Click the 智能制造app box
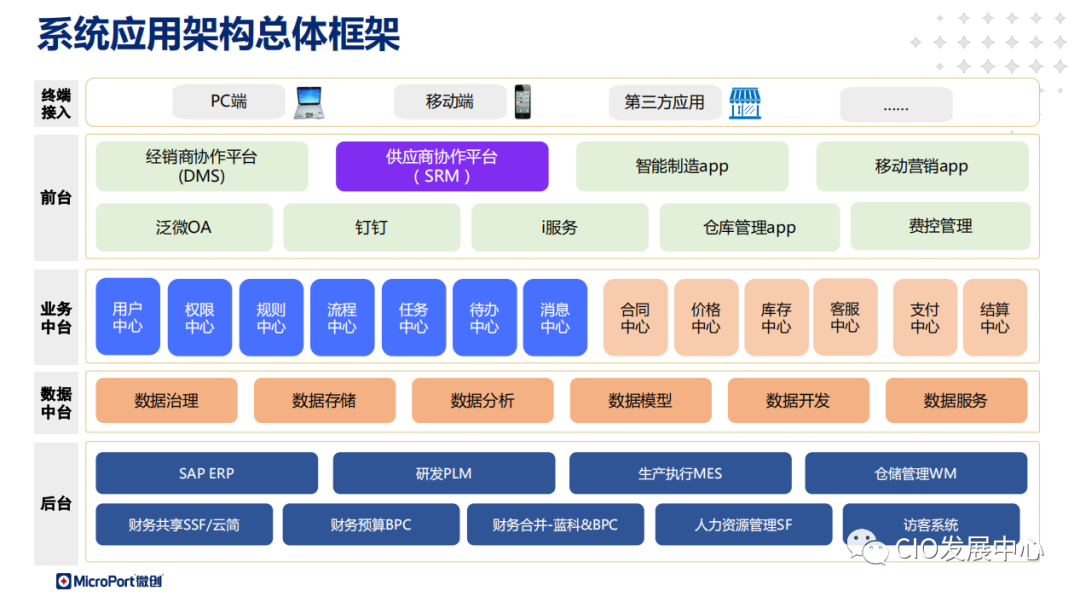The image size is (1080, 597). [x=681, y=166]
